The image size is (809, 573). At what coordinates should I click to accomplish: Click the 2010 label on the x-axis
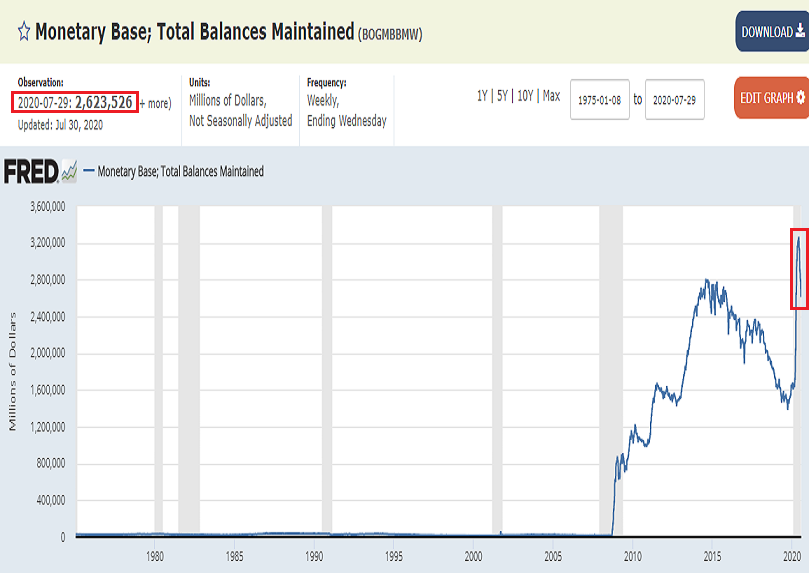coord(632,557)
